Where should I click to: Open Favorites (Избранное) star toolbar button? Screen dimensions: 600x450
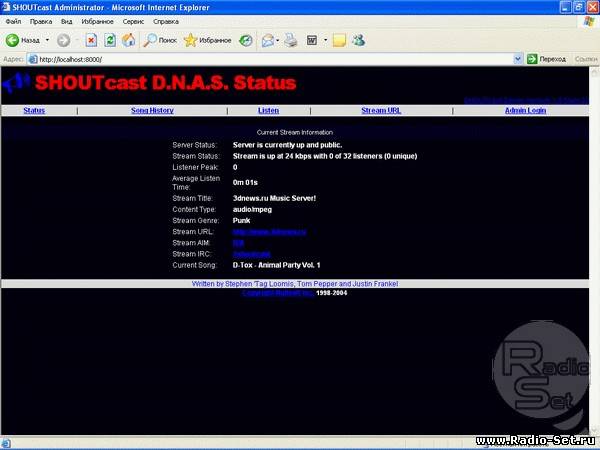point(204,41)
